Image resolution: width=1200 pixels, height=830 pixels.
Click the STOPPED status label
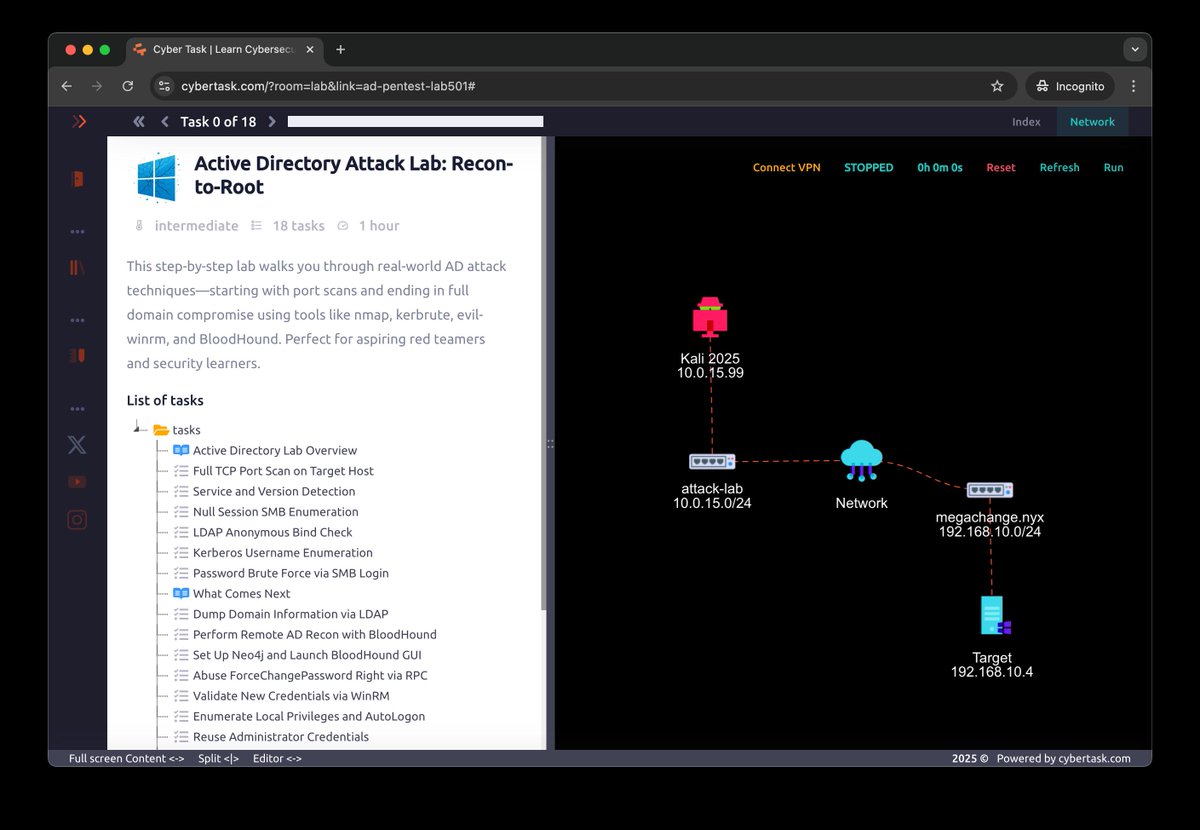click(868, 168)
